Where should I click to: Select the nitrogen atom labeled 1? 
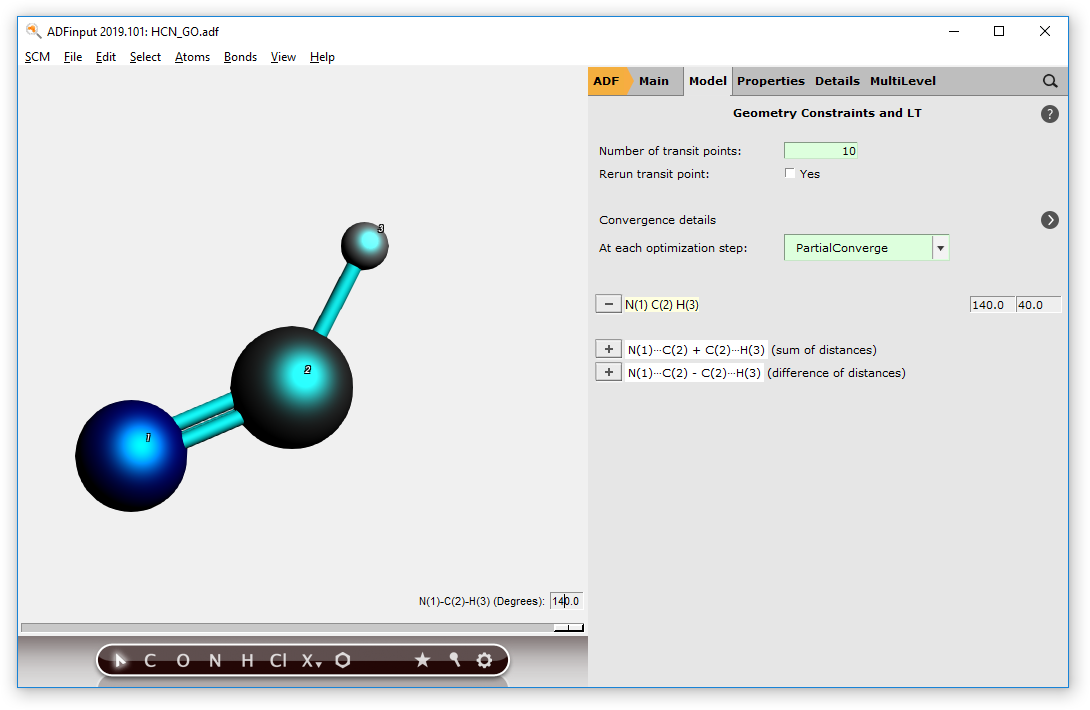131,455
